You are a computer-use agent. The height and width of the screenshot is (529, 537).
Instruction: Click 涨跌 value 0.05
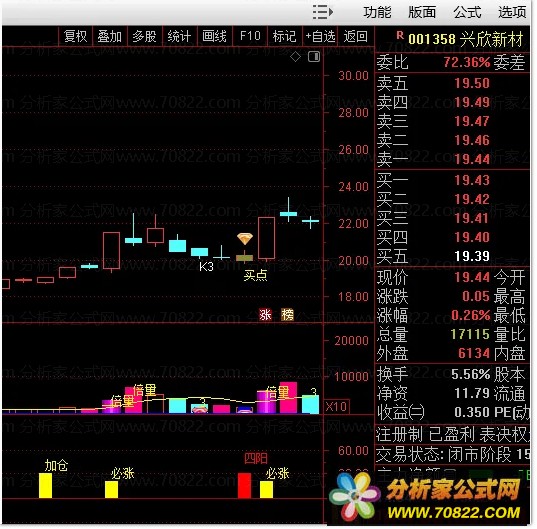click(476, 296)
